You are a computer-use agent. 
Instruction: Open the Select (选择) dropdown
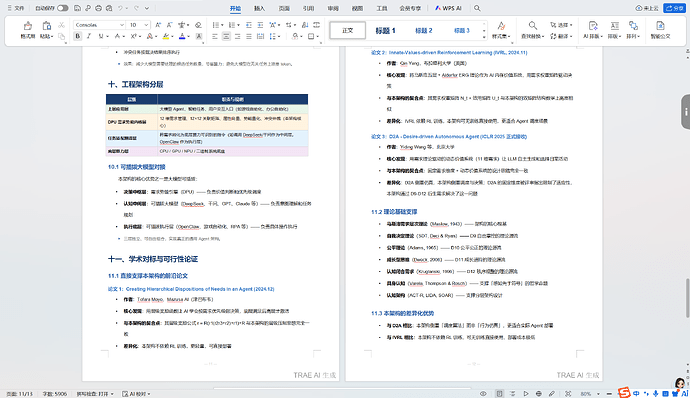(x=561, y=25)
